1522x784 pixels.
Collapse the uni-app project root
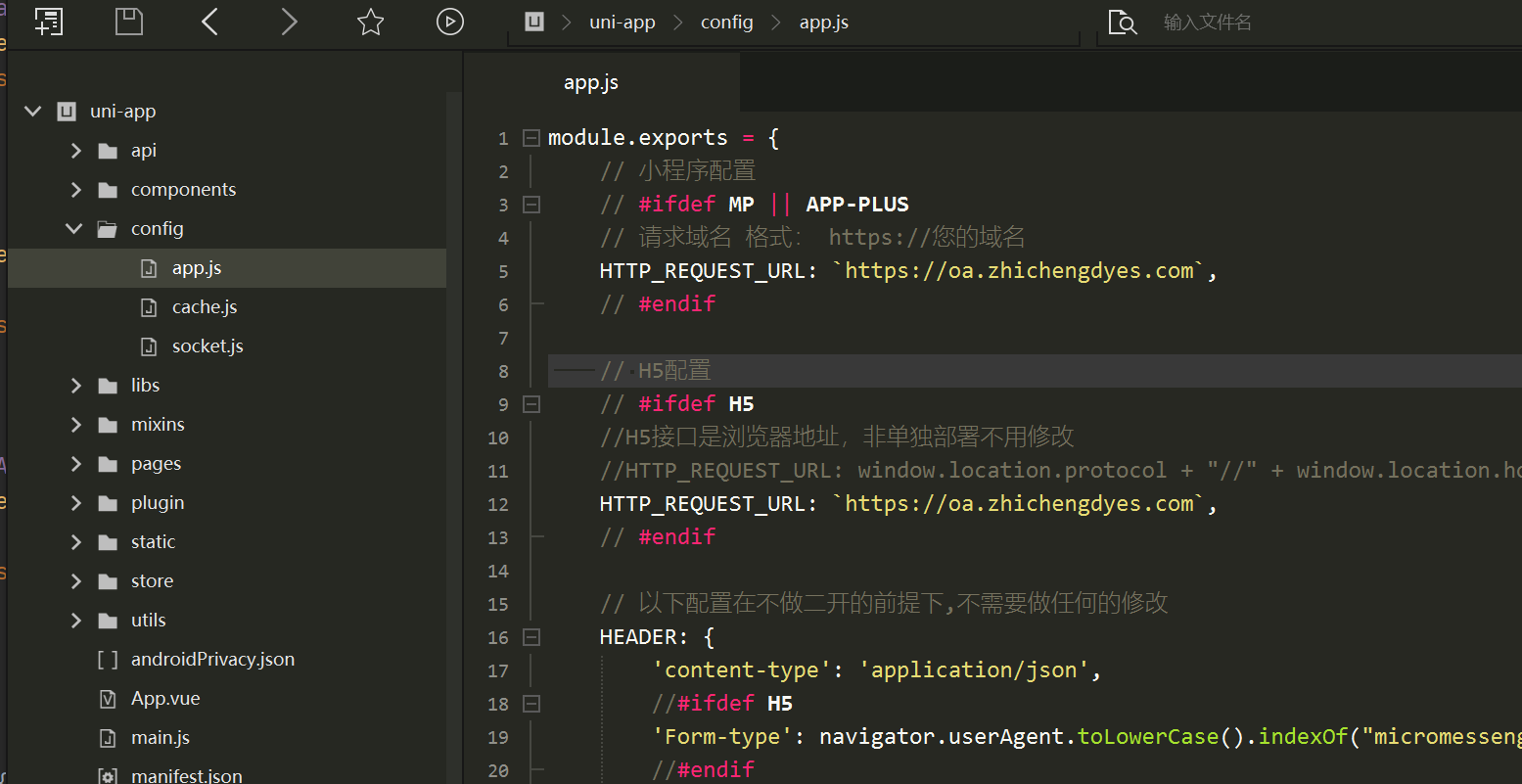click(33, 112)
